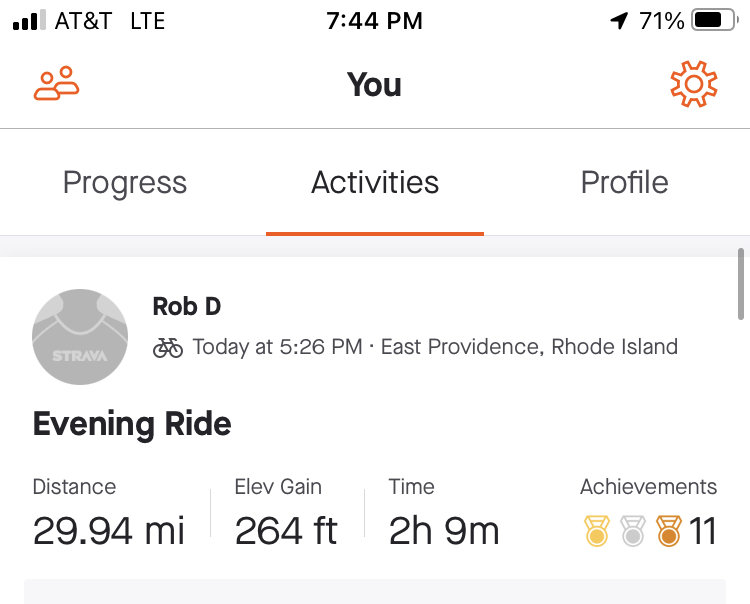Open Rob D's athlete name link

point(187,306)
